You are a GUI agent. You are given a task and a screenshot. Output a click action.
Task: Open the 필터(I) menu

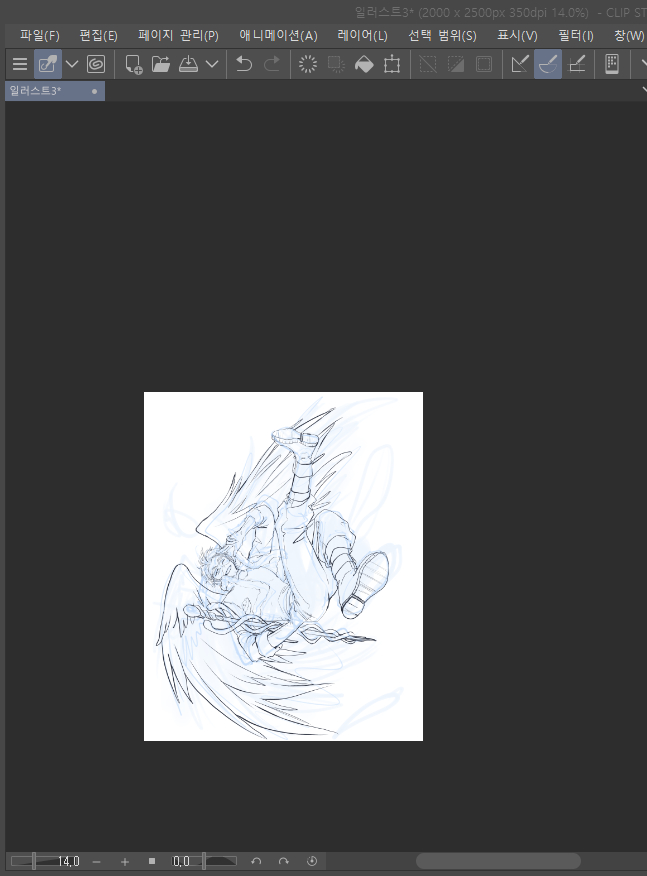pyautogui.click(x=574, y=35)
